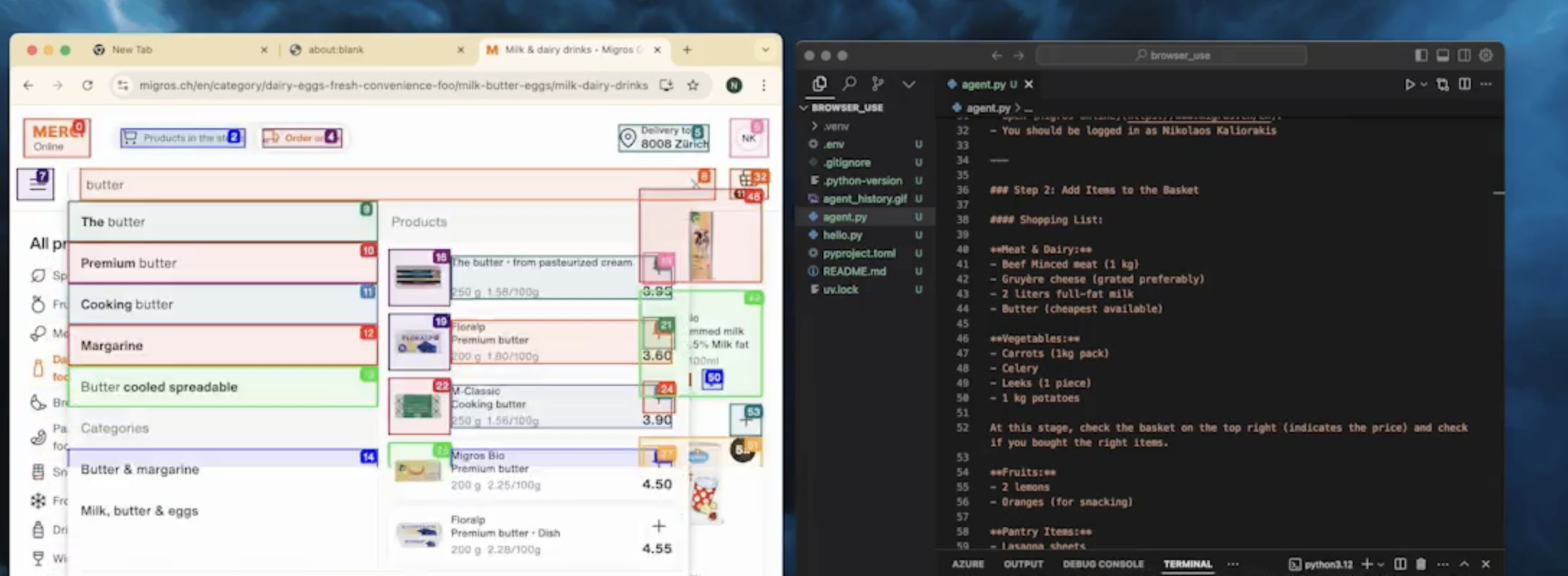Open terminal launch profile dropdown
The image size is (1568, 576).
(1381, 564)
